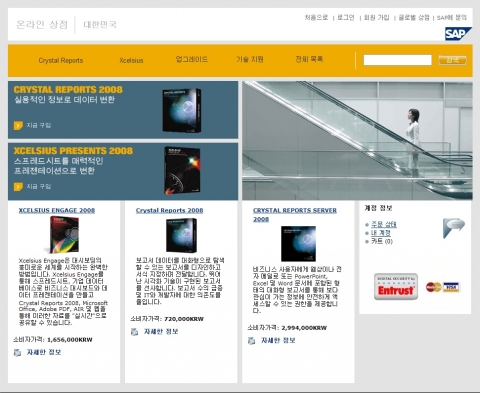Click the VISA card logo
Screen dimensions: 480x393
pos(451,287)
